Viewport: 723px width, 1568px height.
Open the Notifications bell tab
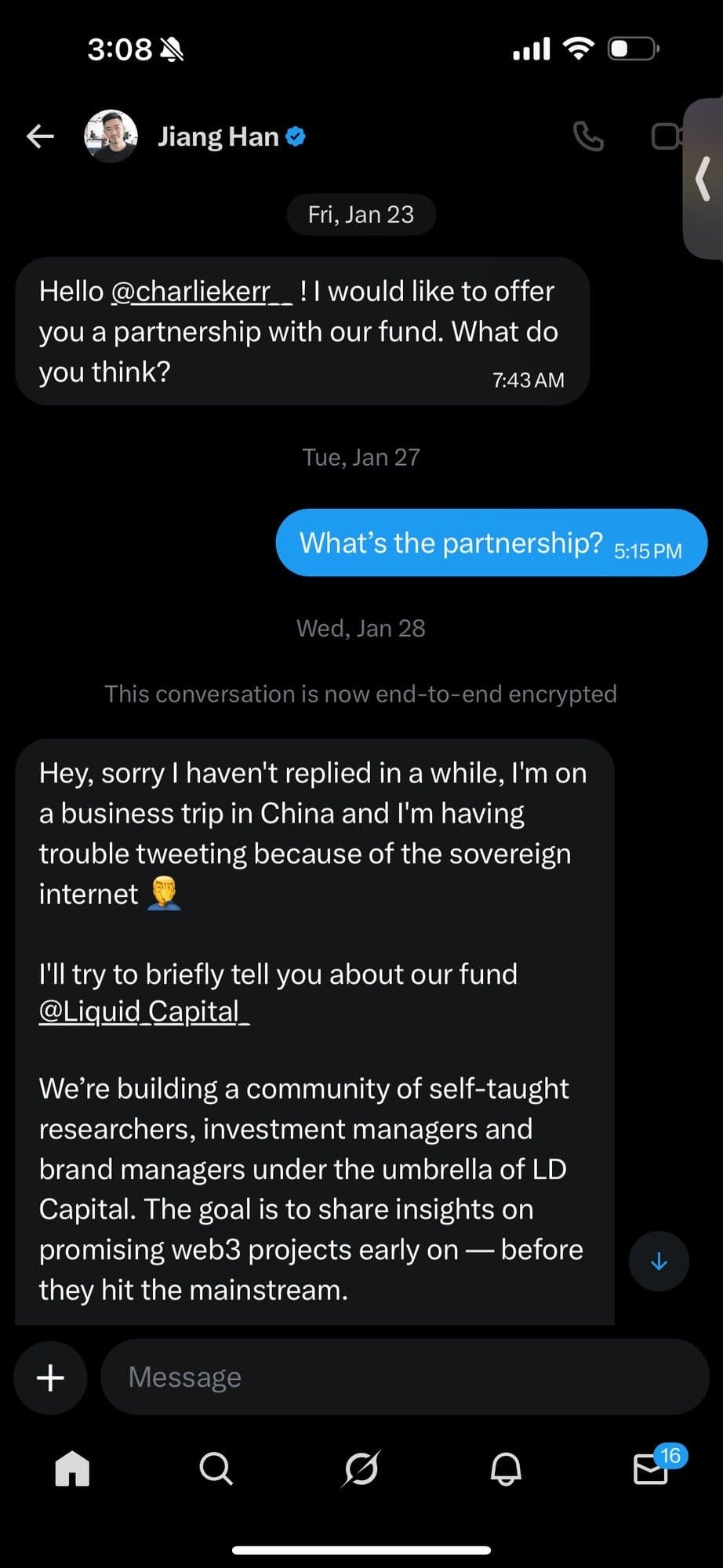[506, 1468]
